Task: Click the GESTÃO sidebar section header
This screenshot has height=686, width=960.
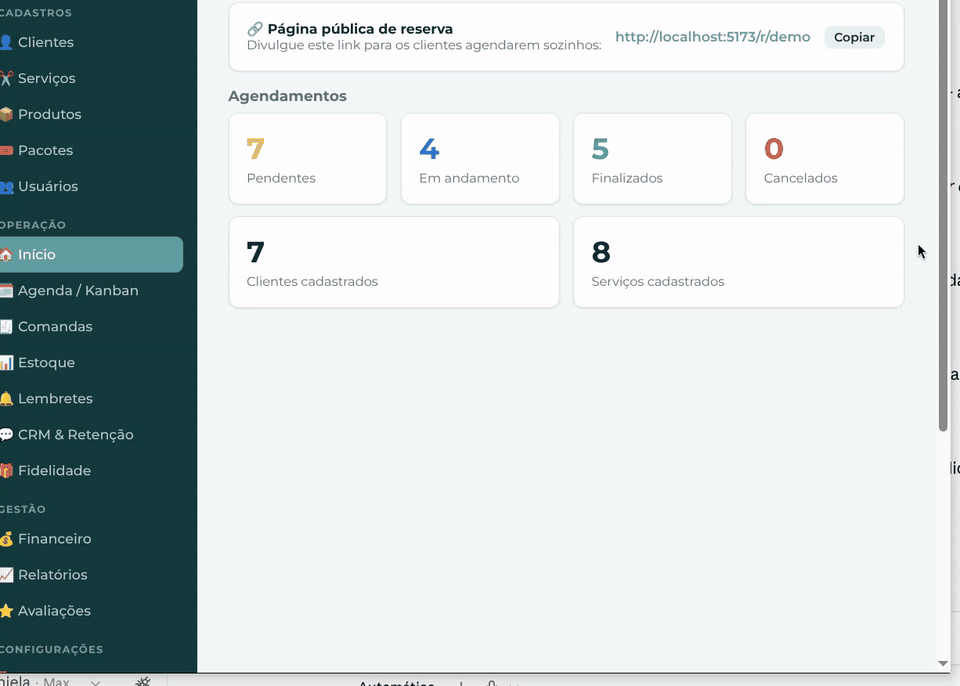Action: 23,509
